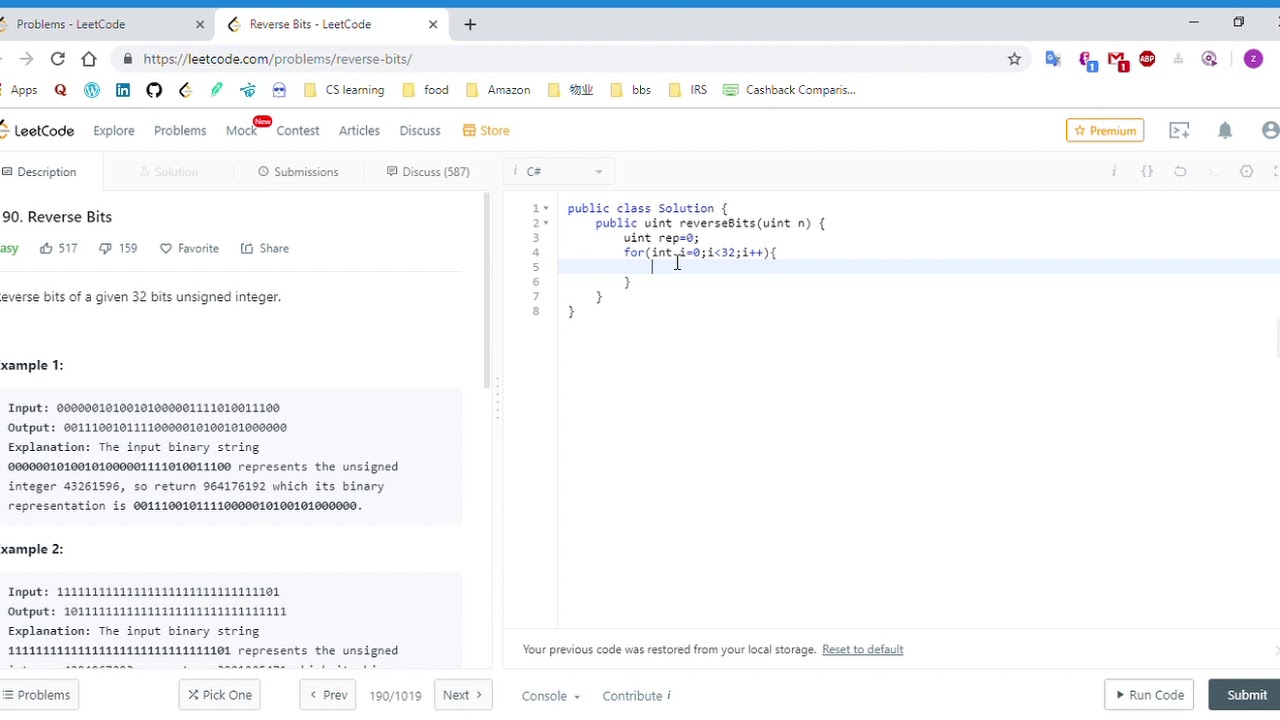Submit the solution

pyautogui.click(x=1246, y=695)
